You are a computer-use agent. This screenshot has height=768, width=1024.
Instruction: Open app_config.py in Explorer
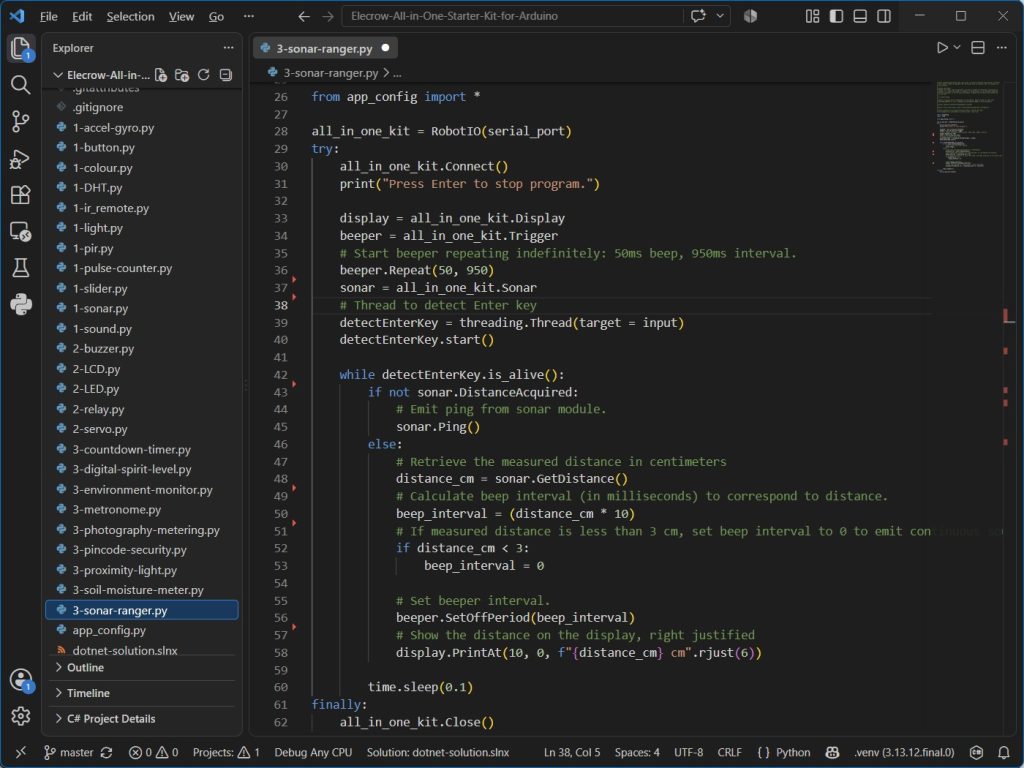coord(142,630)
